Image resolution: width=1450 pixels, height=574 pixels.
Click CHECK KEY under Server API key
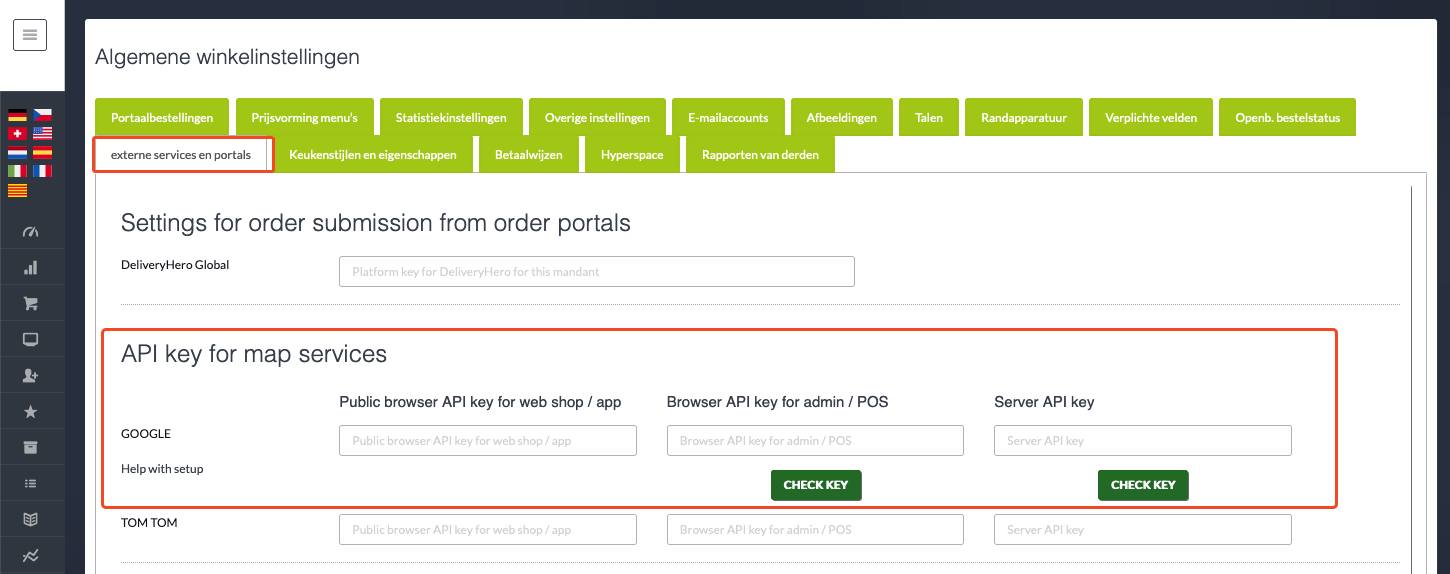click(x=1143, y=485)
